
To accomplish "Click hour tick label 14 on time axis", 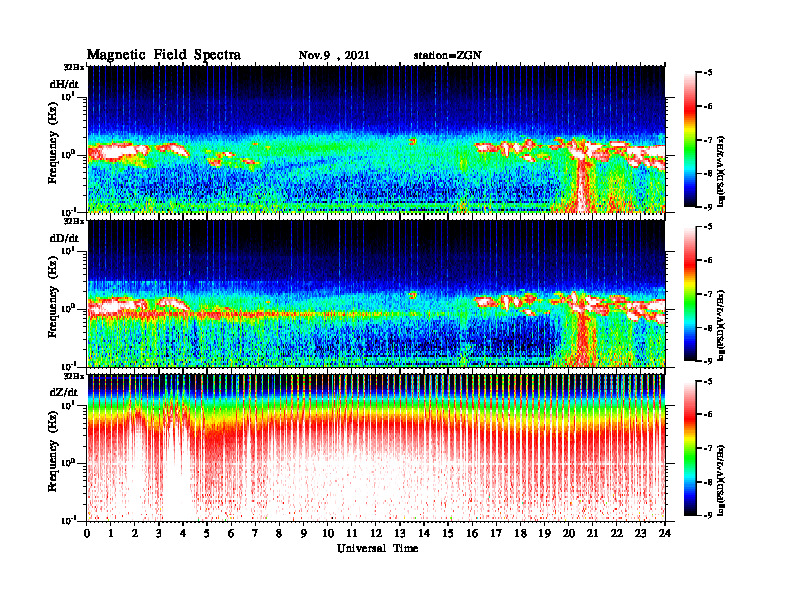I will point(424,533).
